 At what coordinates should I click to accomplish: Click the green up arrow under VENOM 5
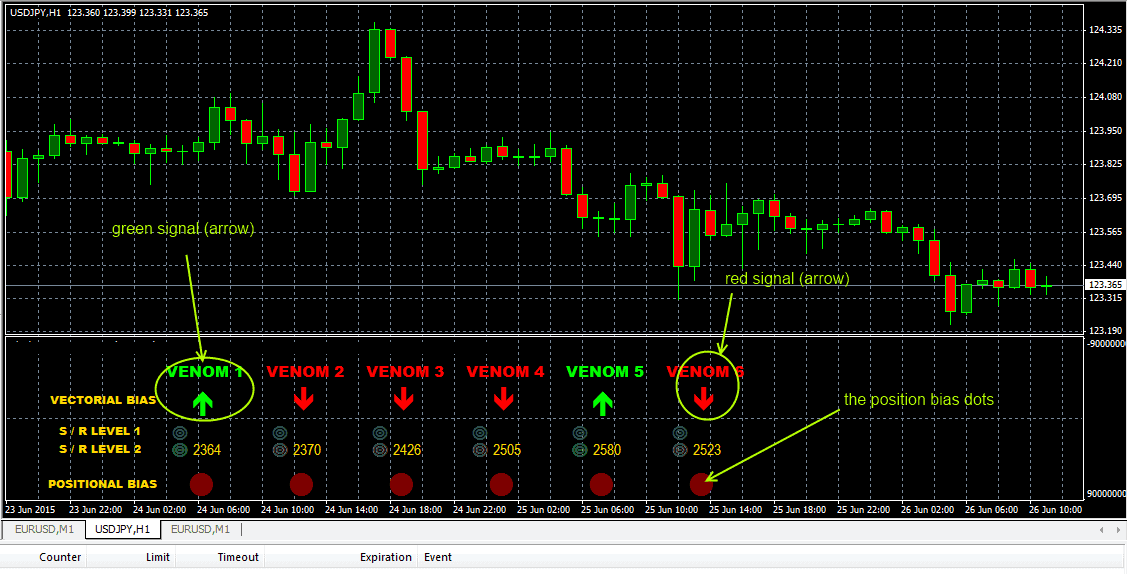[602, 403]
